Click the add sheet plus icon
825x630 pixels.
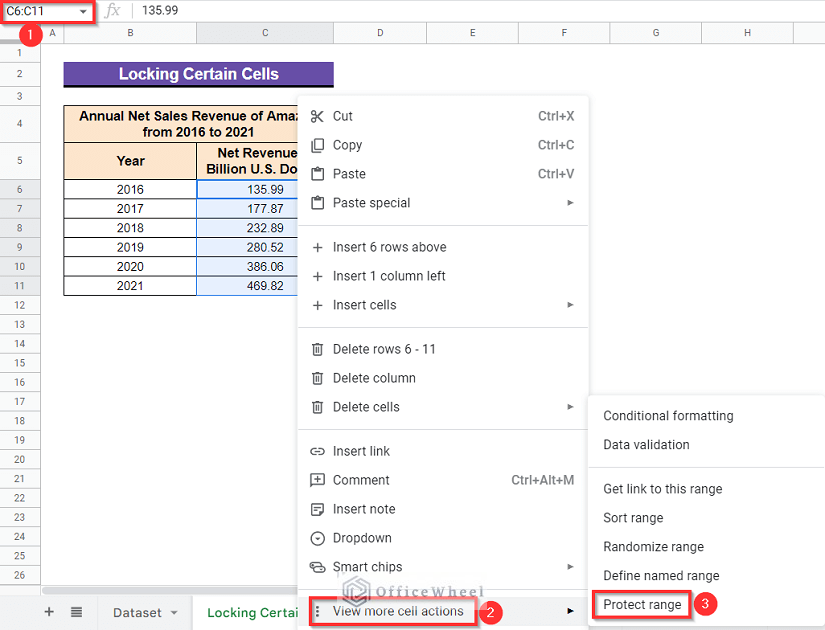pos(48,612)
